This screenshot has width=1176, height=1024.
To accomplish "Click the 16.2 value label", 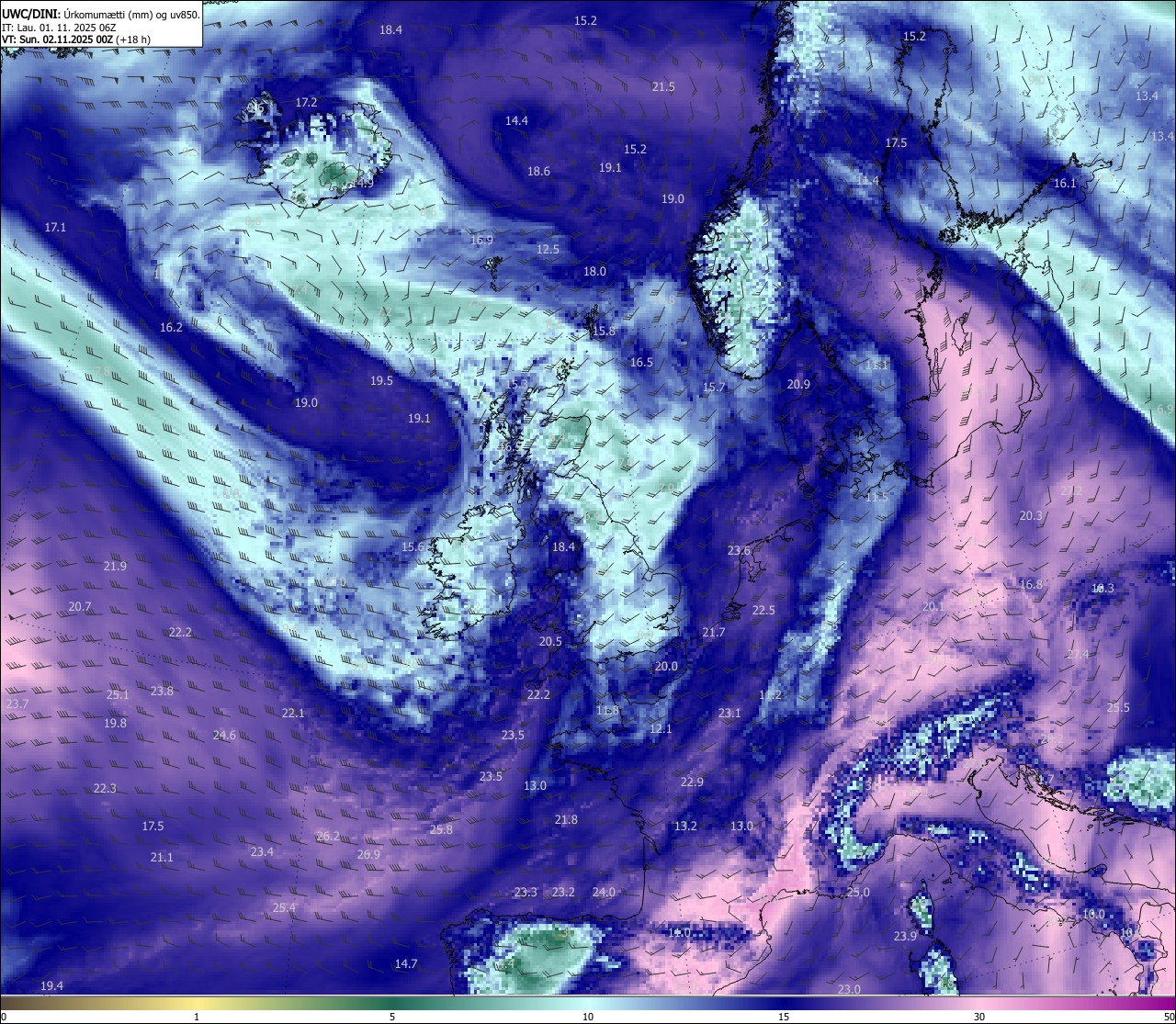I will [171, 327].
